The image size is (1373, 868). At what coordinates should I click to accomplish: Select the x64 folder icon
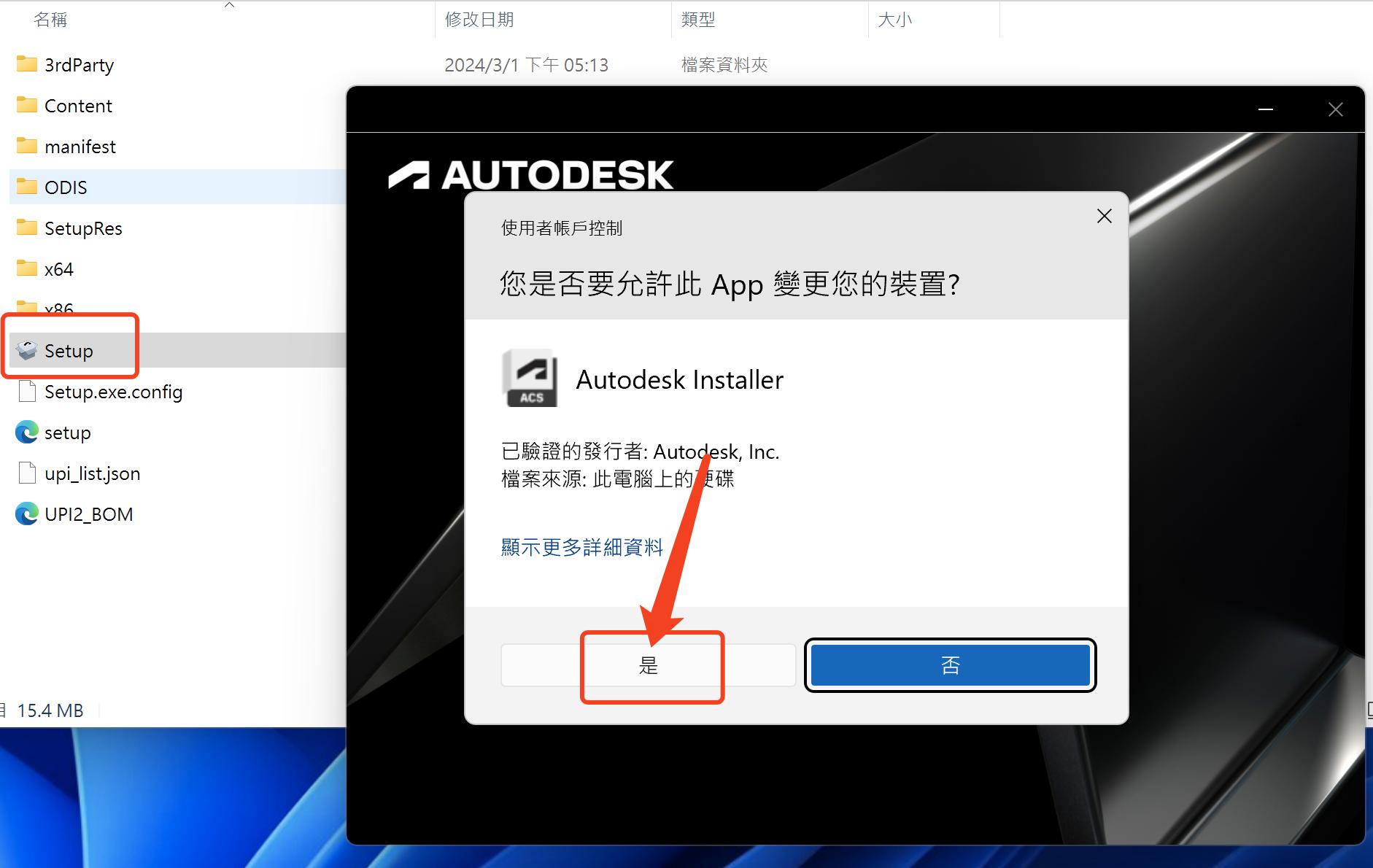(x=27, y=268)
